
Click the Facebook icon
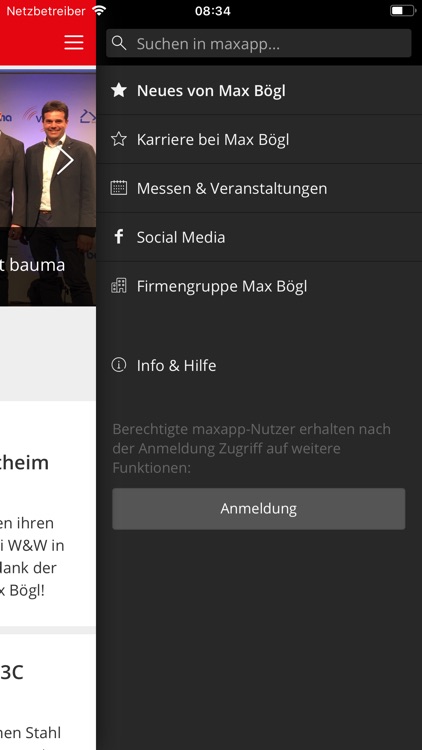tap(119, 237)
